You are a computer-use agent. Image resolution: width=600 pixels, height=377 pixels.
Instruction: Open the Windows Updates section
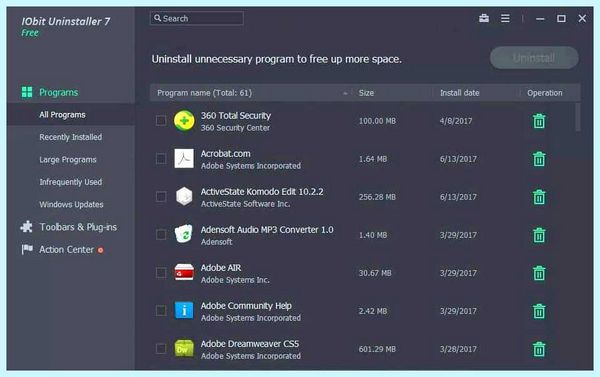pos(71,204)
